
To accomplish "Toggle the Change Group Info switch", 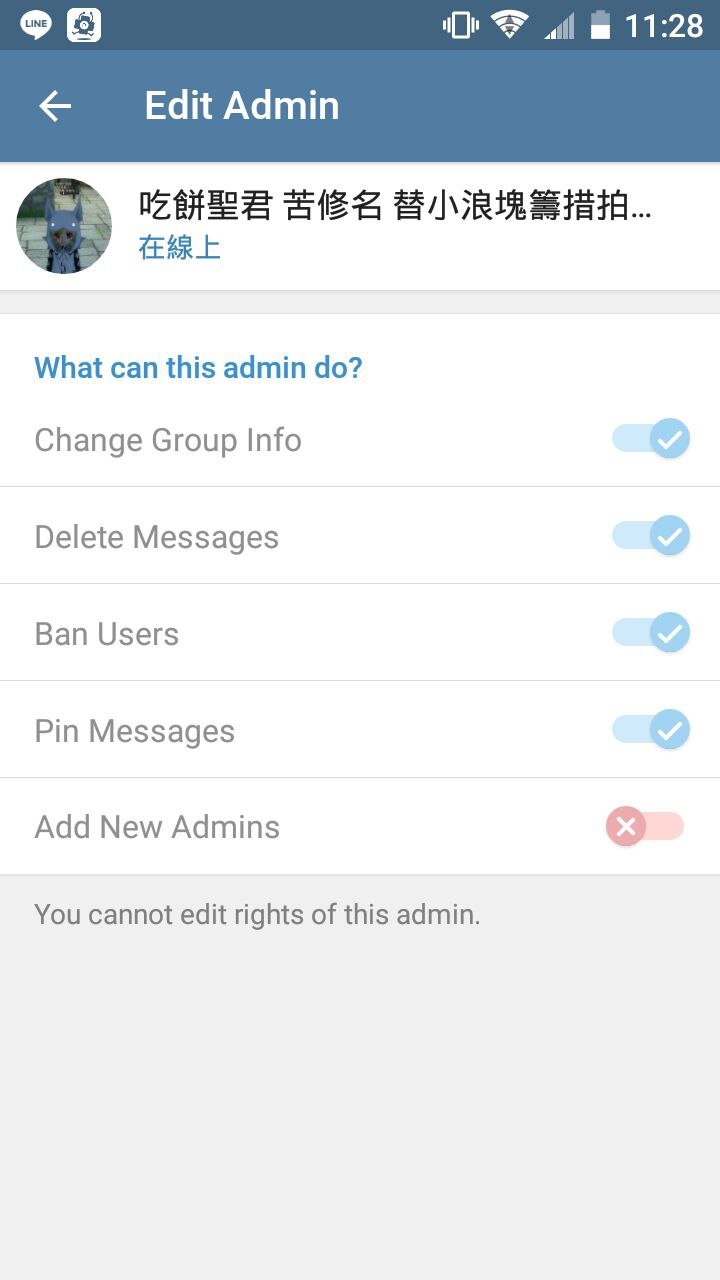I will [x=650, y=439].
